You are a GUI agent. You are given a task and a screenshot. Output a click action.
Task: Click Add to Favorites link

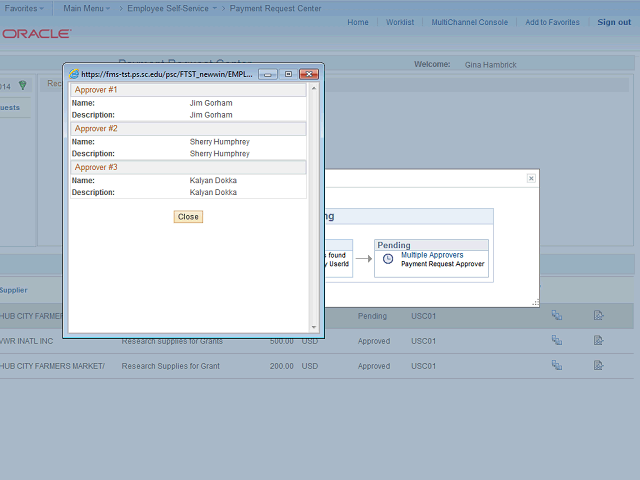(x=552, y=22)
